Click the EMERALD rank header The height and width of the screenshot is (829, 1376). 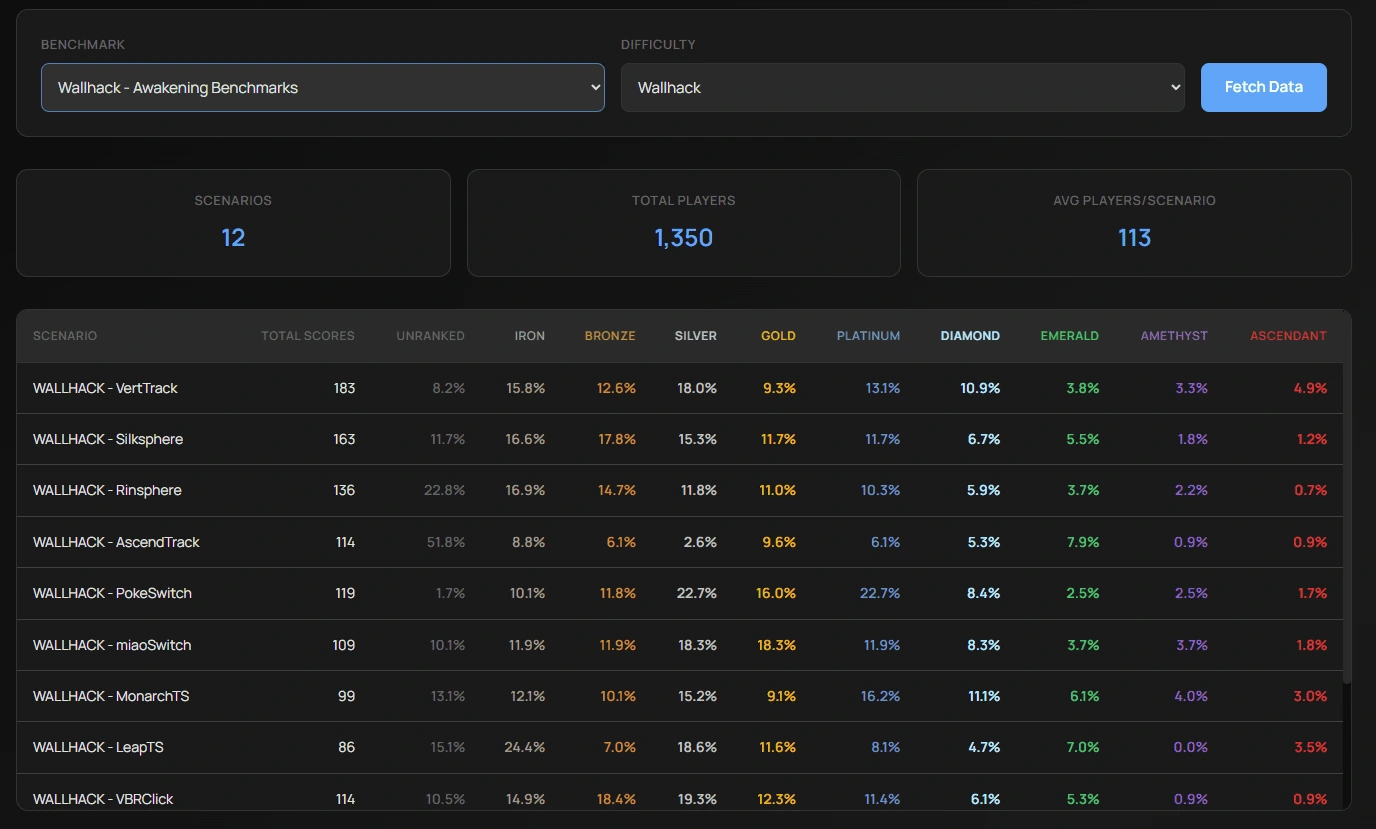1070,335
